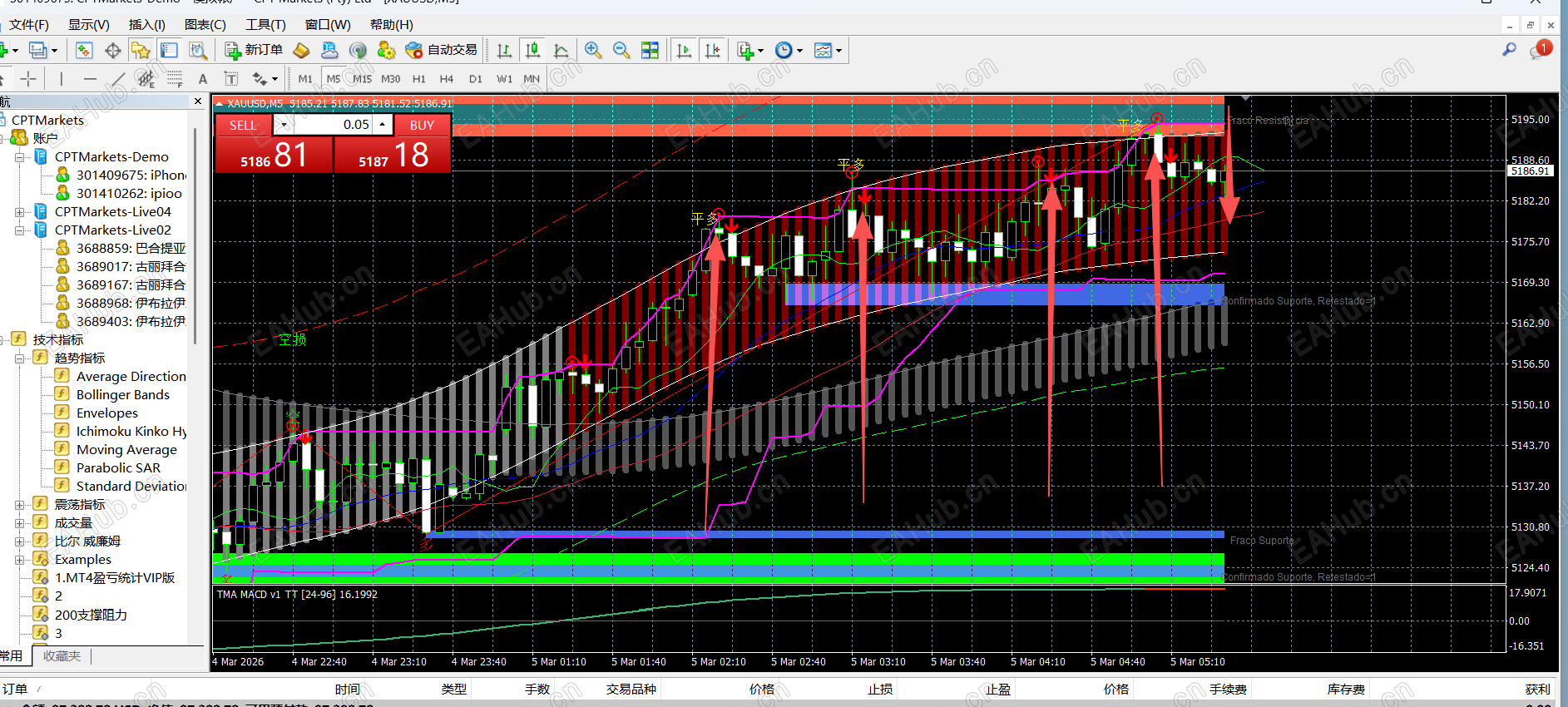Open the chart templates dropdown
Screen dimensions: 1568x707
828,51
